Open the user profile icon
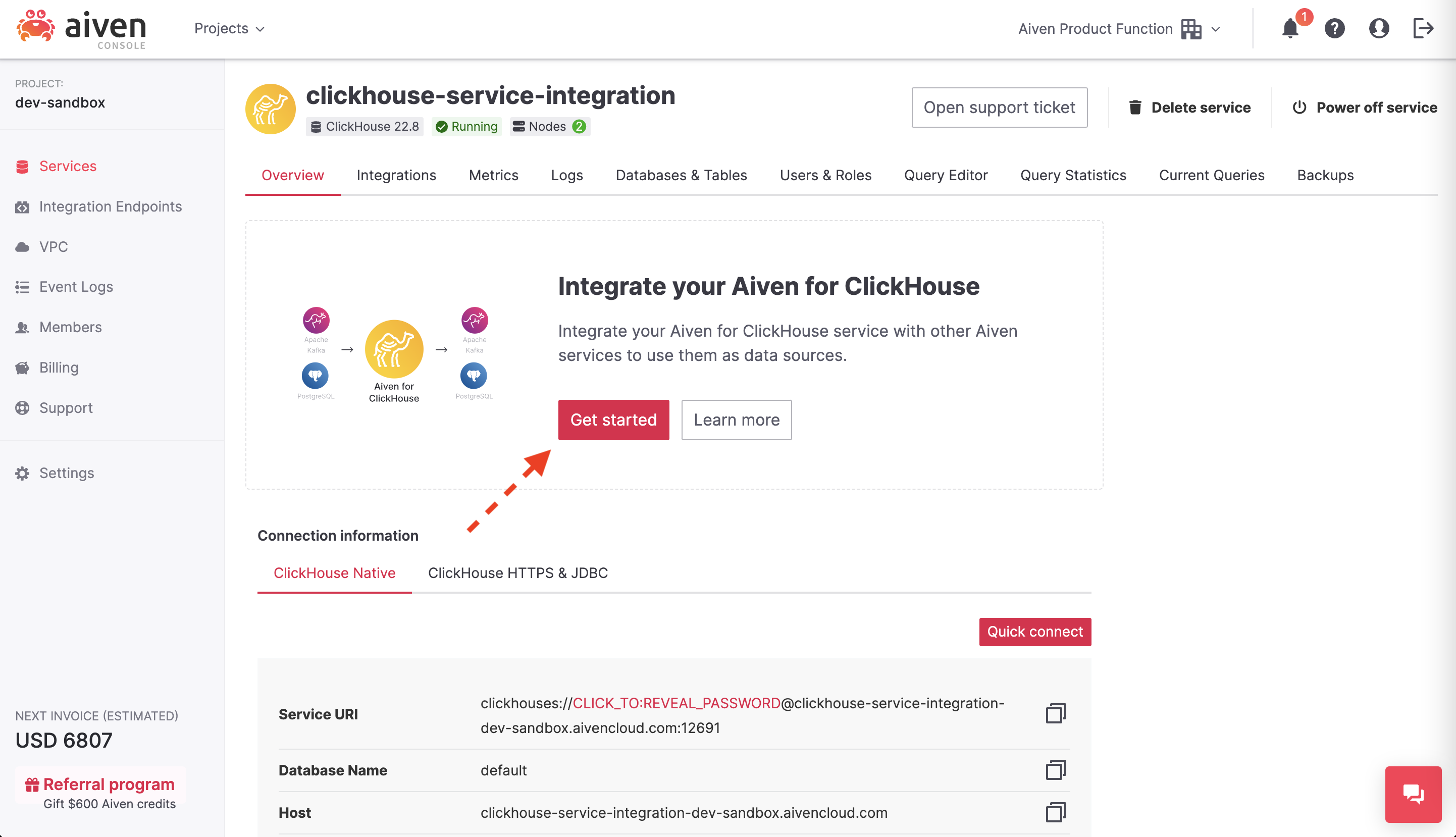Image resolution: width=1456 pixels, height=837 pixels. [x=1378, y=28]
